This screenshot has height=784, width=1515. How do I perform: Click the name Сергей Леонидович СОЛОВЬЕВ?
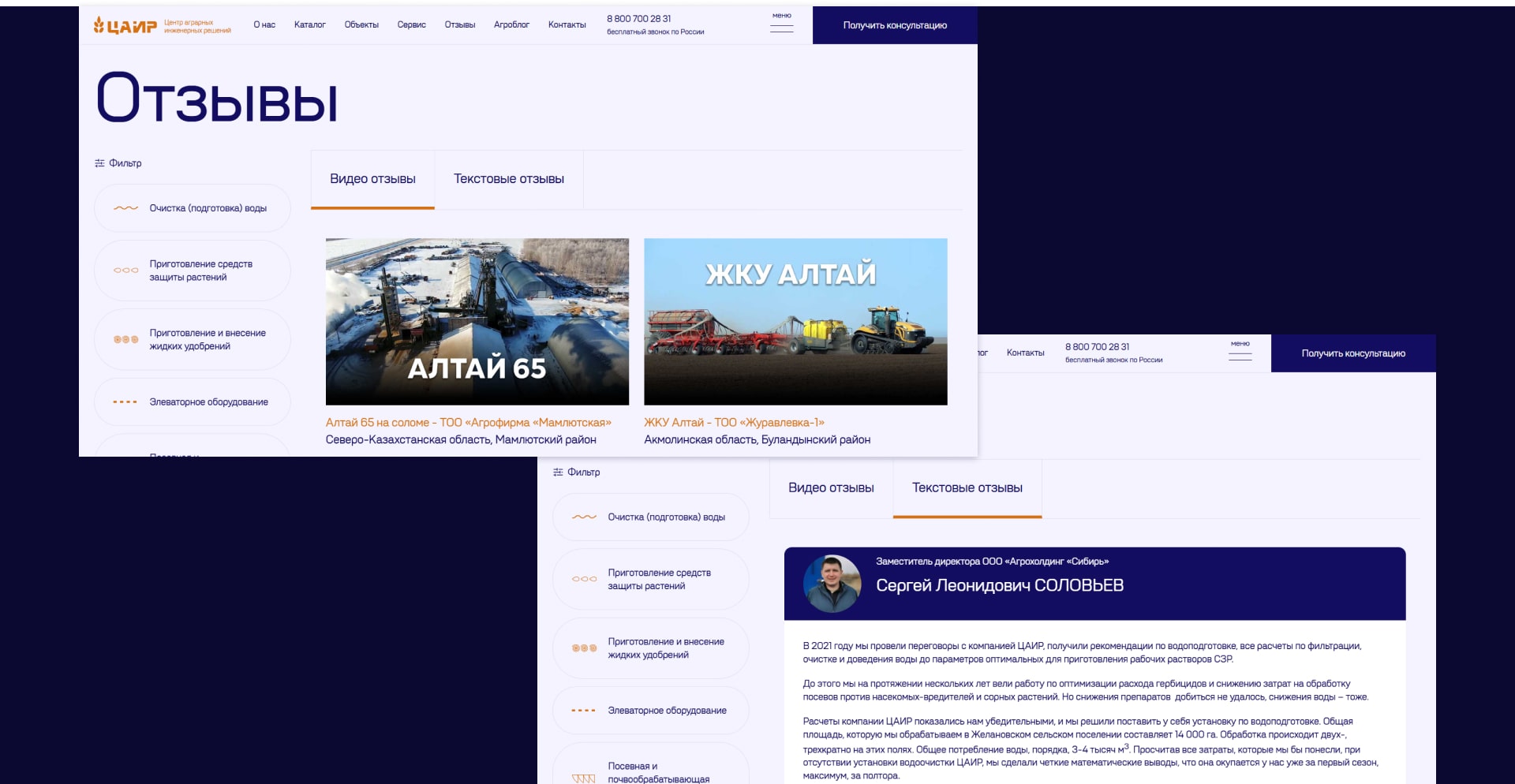(x=1000, y=586)
